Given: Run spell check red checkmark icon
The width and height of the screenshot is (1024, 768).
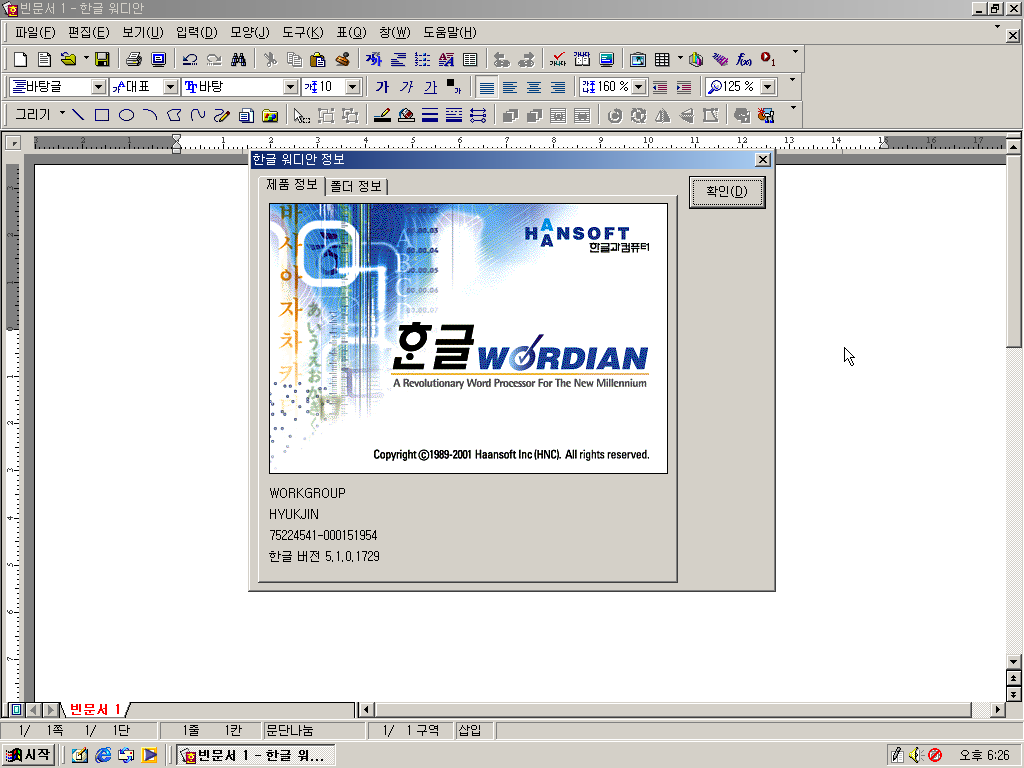Looking at the screenshot, I should point(558,59).
